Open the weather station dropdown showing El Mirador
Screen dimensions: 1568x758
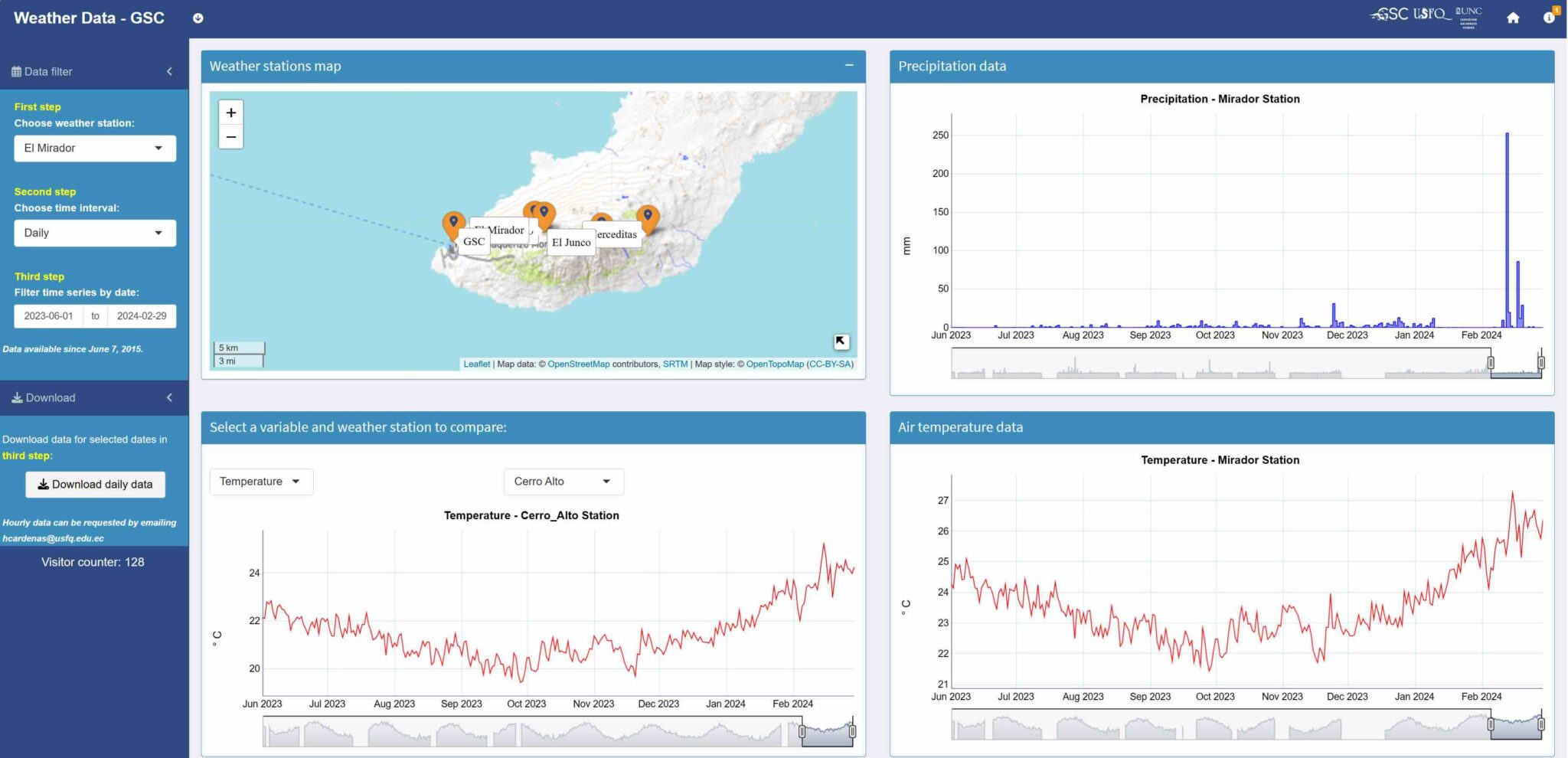pyautogui.click(x=95, y=148)
